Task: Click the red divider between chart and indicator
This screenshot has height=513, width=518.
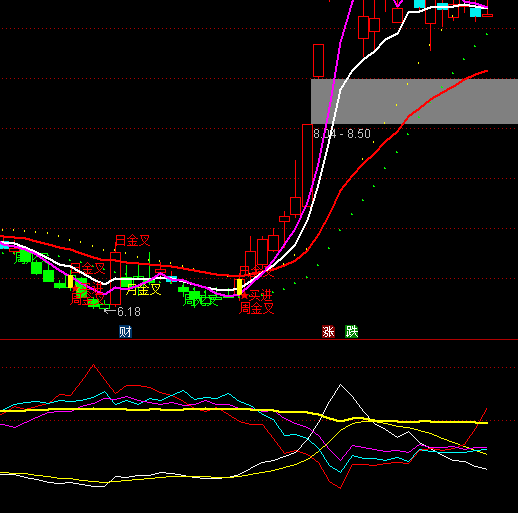Action: pos(259,340)
